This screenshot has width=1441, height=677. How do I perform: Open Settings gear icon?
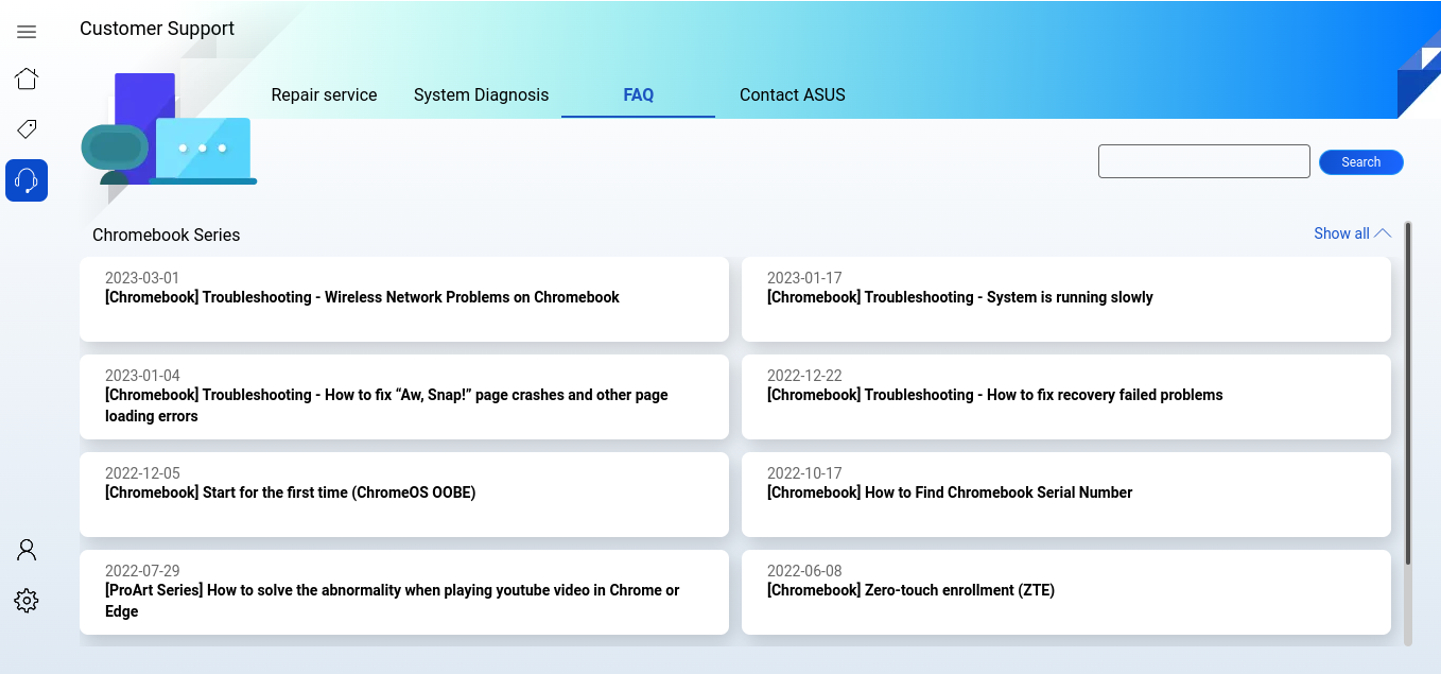pyautogui.click(x=27, y=600)
